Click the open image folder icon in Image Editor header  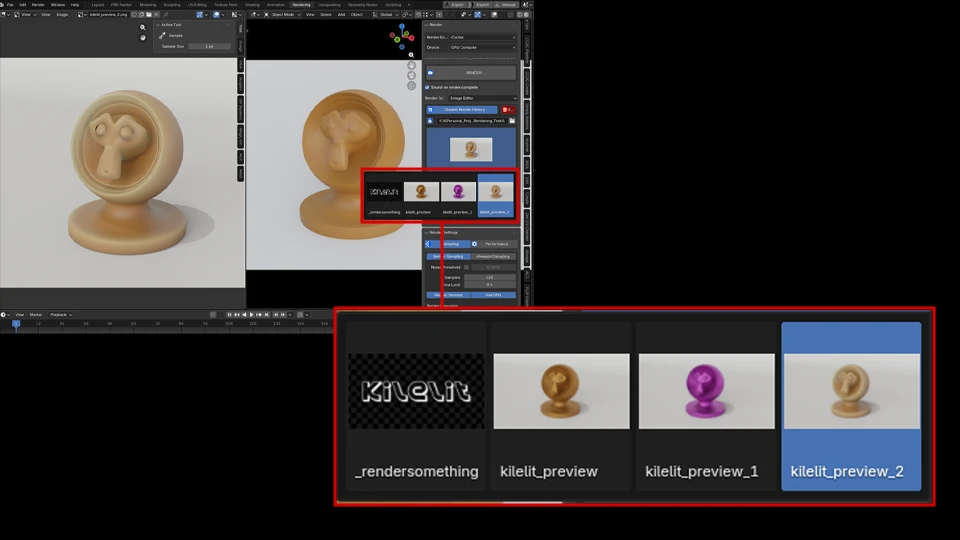pos(149,14)
